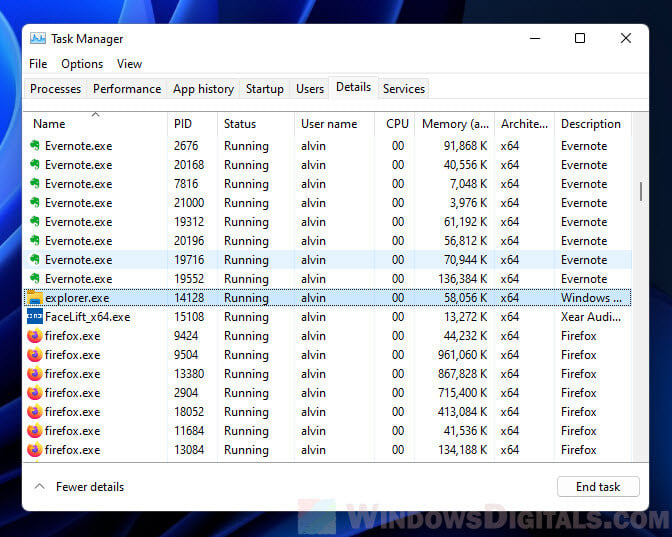Screen dimensions: 672x537
Task: Click Firefox icon in PID 13380 row
Action: 35,374
